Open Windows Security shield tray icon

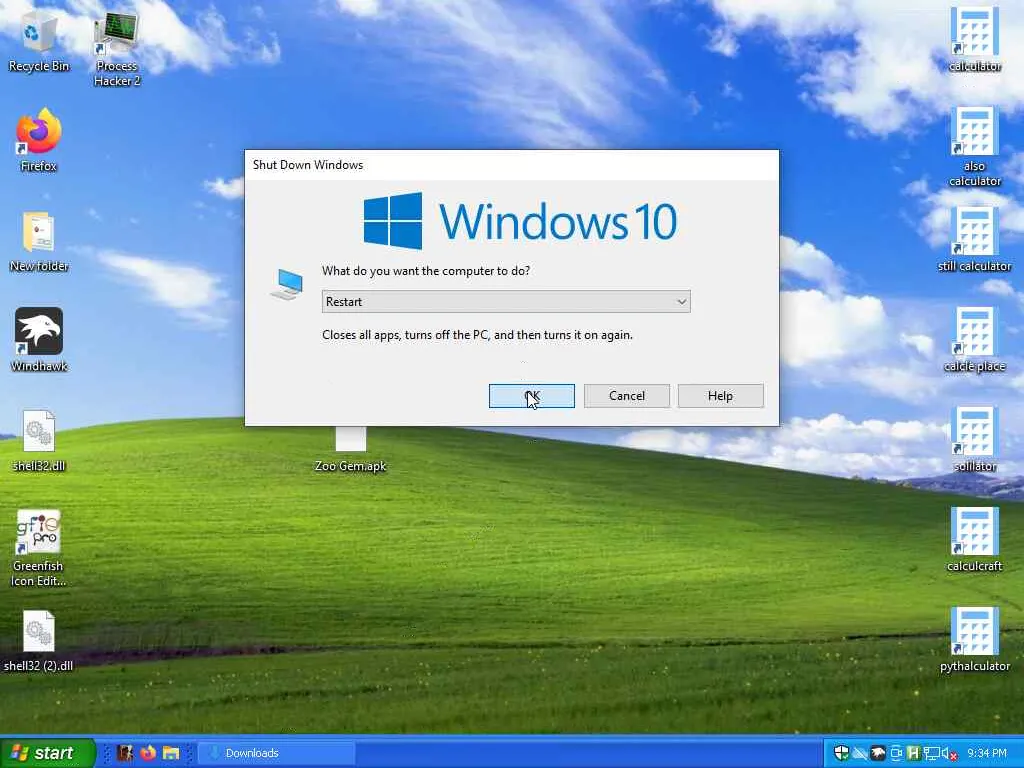[842, 753]
